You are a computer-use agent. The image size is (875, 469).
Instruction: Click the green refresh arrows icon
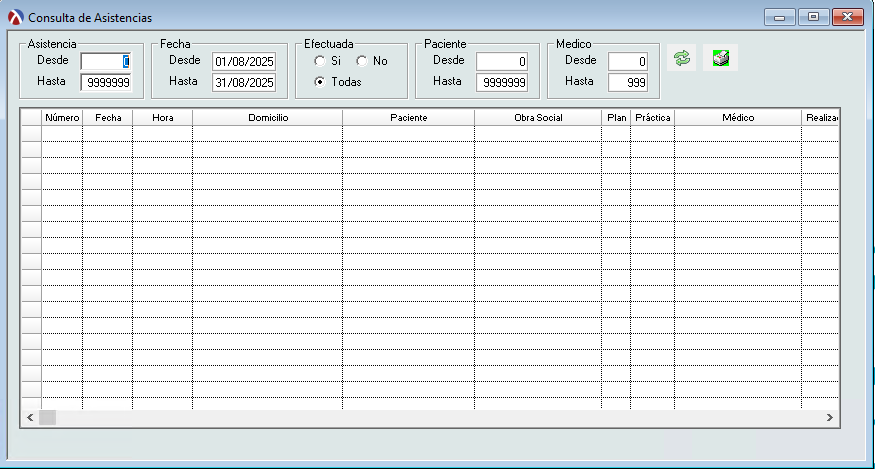coord(682,59)
